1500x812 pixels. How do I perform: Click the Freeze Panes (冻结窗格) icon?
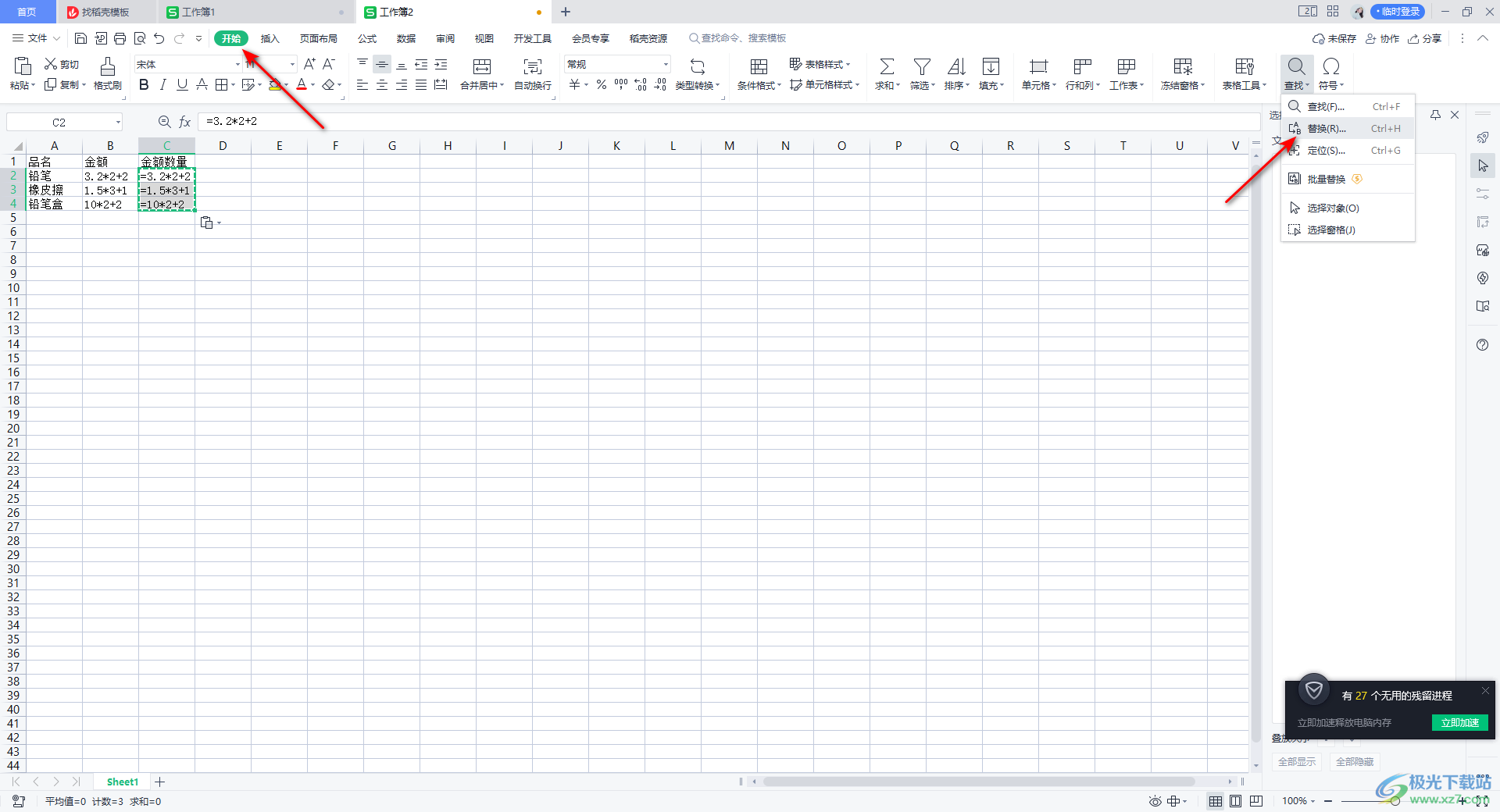click(x=1183, y=66)
